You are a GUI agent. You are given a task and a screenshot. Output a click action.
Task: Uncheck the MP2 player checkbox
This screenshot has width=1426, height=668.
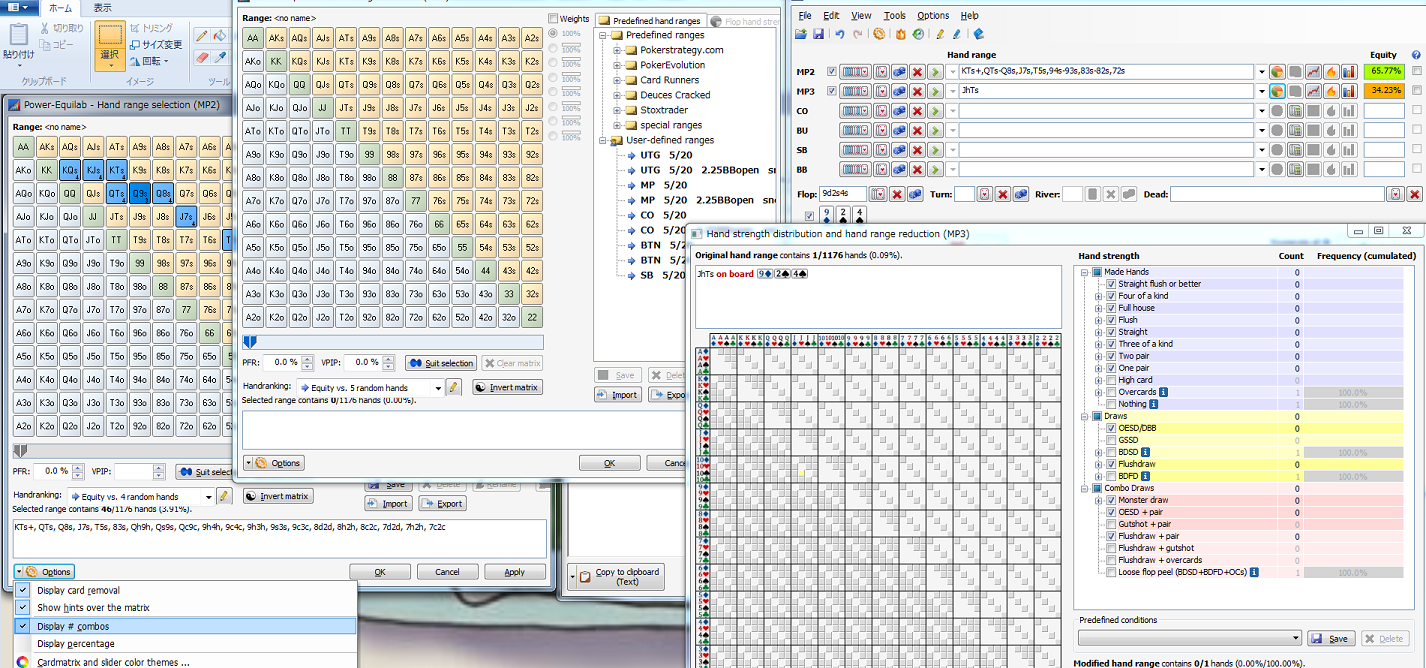832,72
